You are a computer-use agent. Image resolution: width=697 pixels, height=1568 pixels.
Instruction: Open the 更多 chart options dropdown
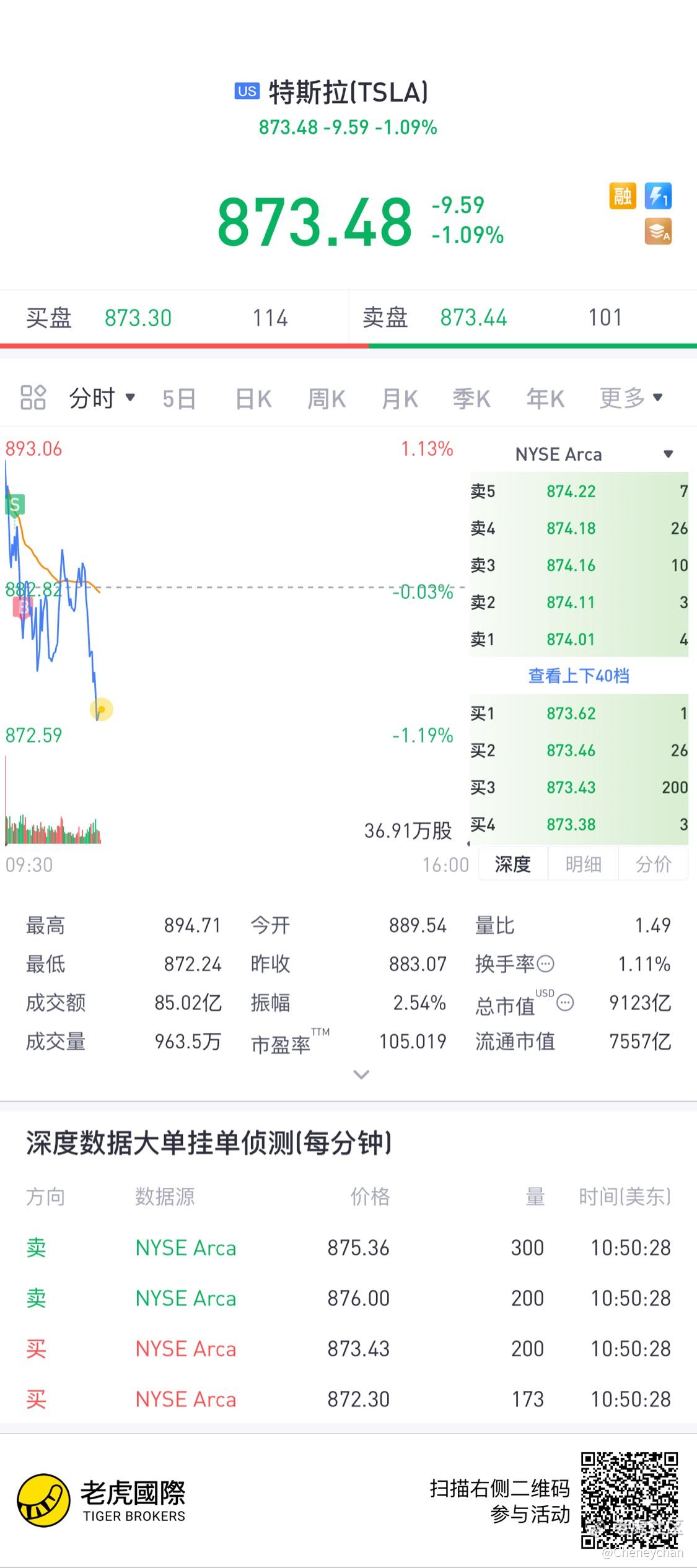pyautogui.click(x=631, y=398)
